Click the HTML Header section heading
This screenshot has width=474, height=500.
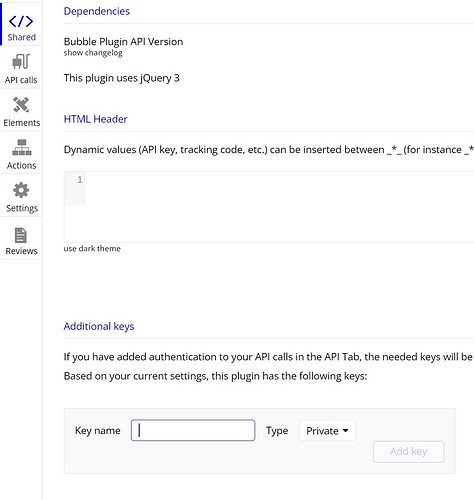[95, 119]
